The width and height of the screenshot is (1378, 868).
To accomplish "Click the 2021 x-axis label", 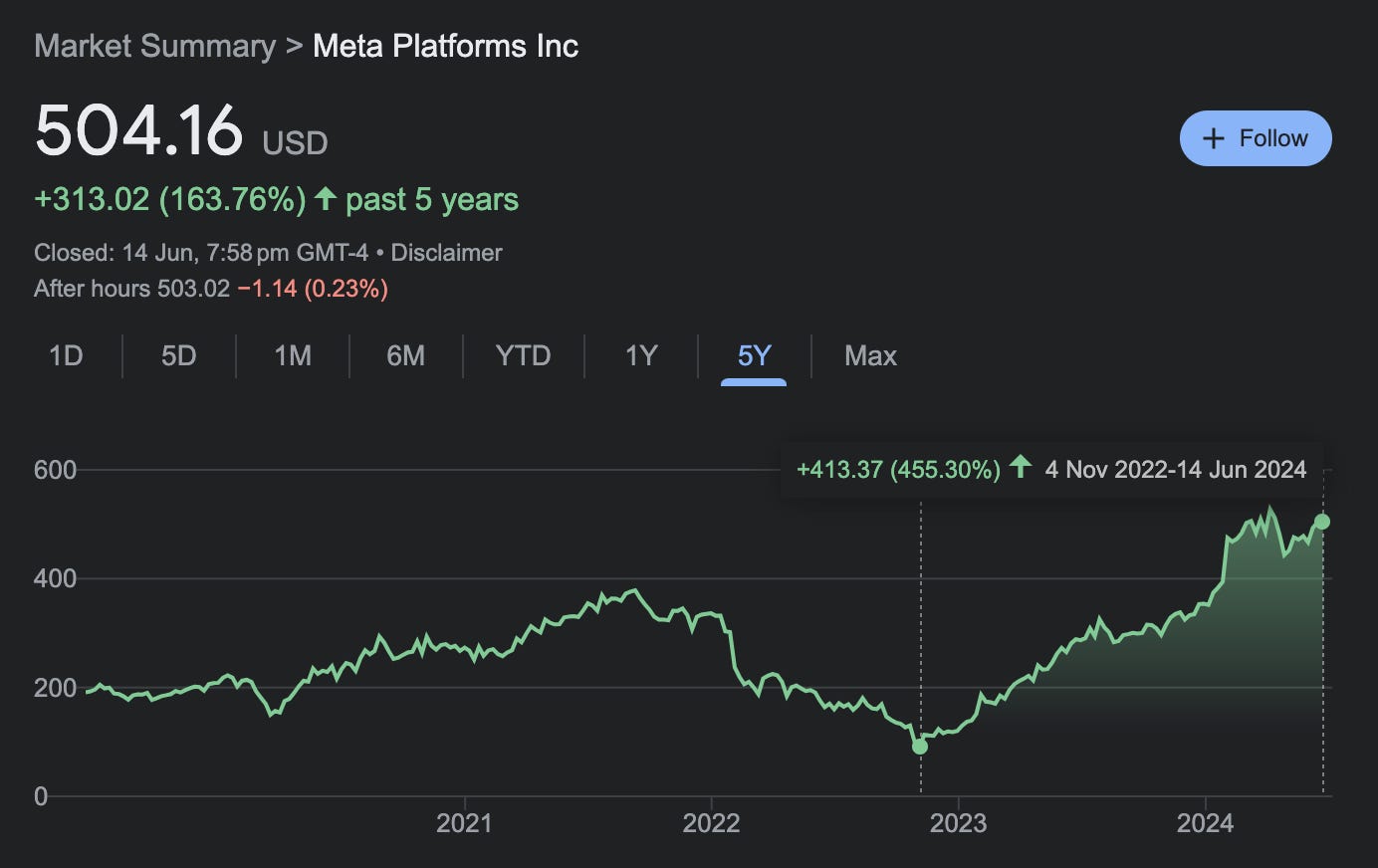I will [464, 823].
